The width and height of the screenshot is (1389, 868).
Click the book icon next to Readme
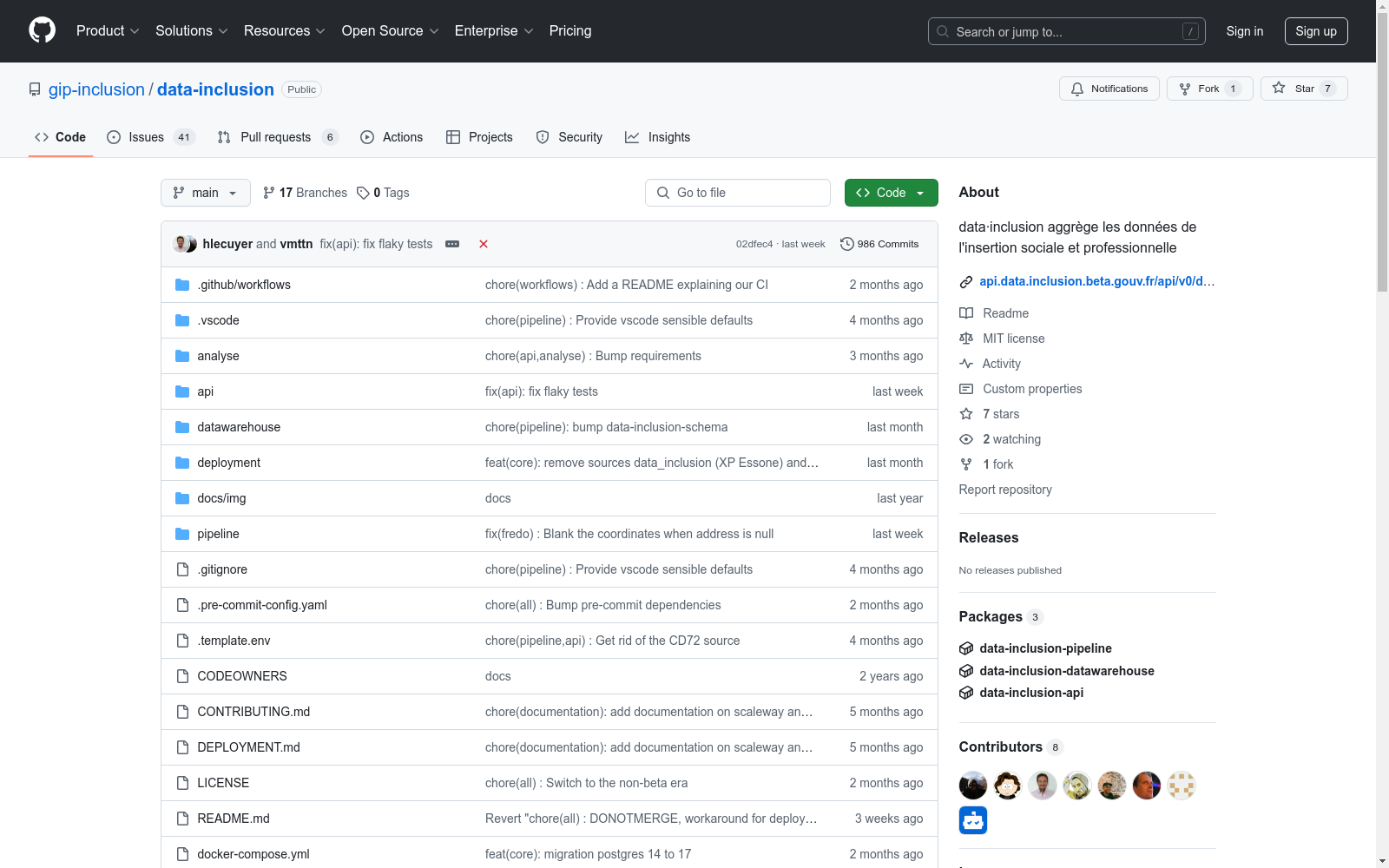(x=966, y=313)
